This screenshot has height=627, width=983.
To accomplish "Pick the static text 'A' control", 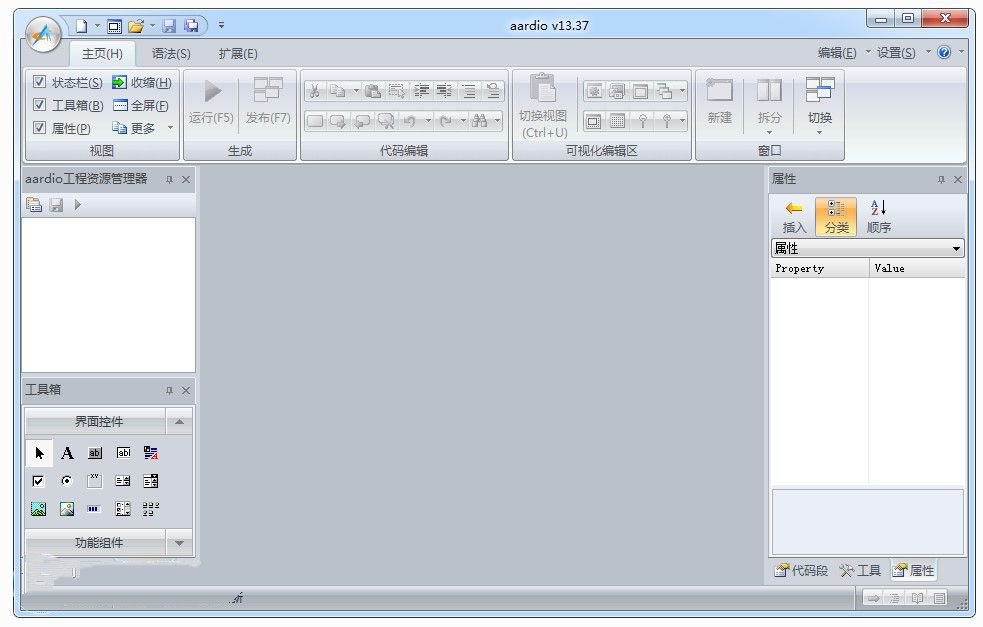I will coord(67,453).
